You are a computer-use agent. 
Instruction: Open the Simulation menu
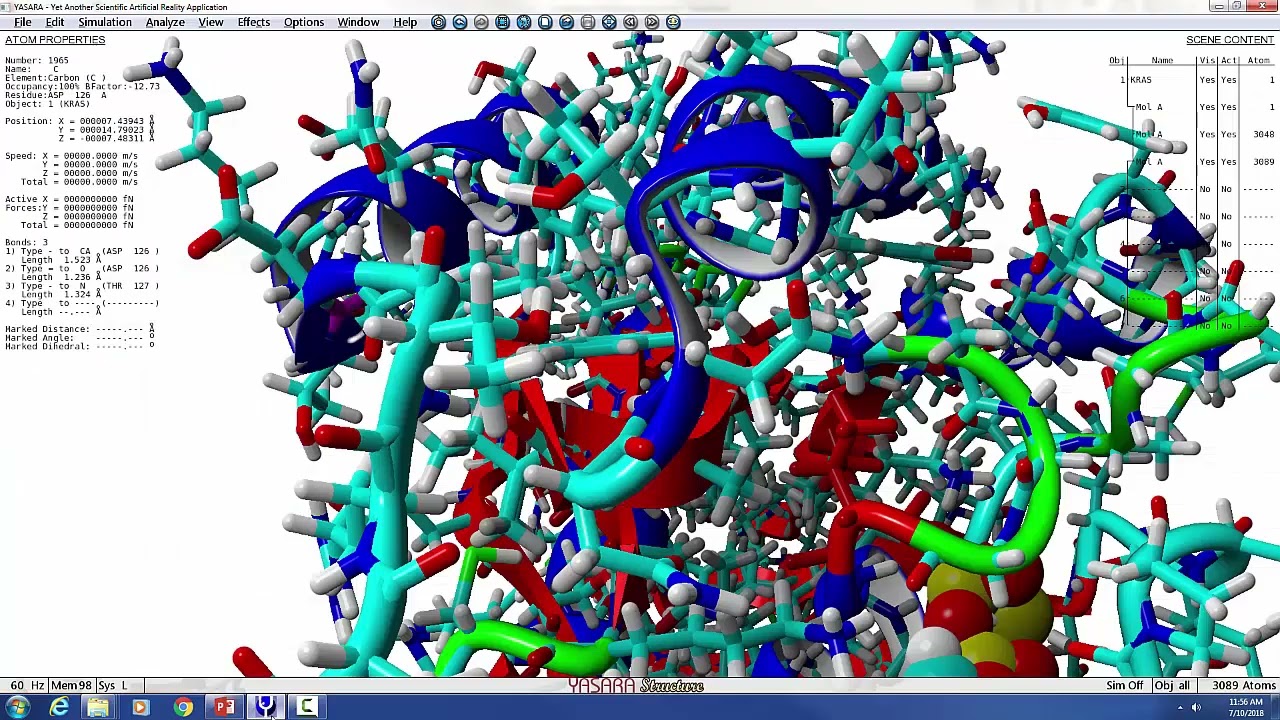105,22
